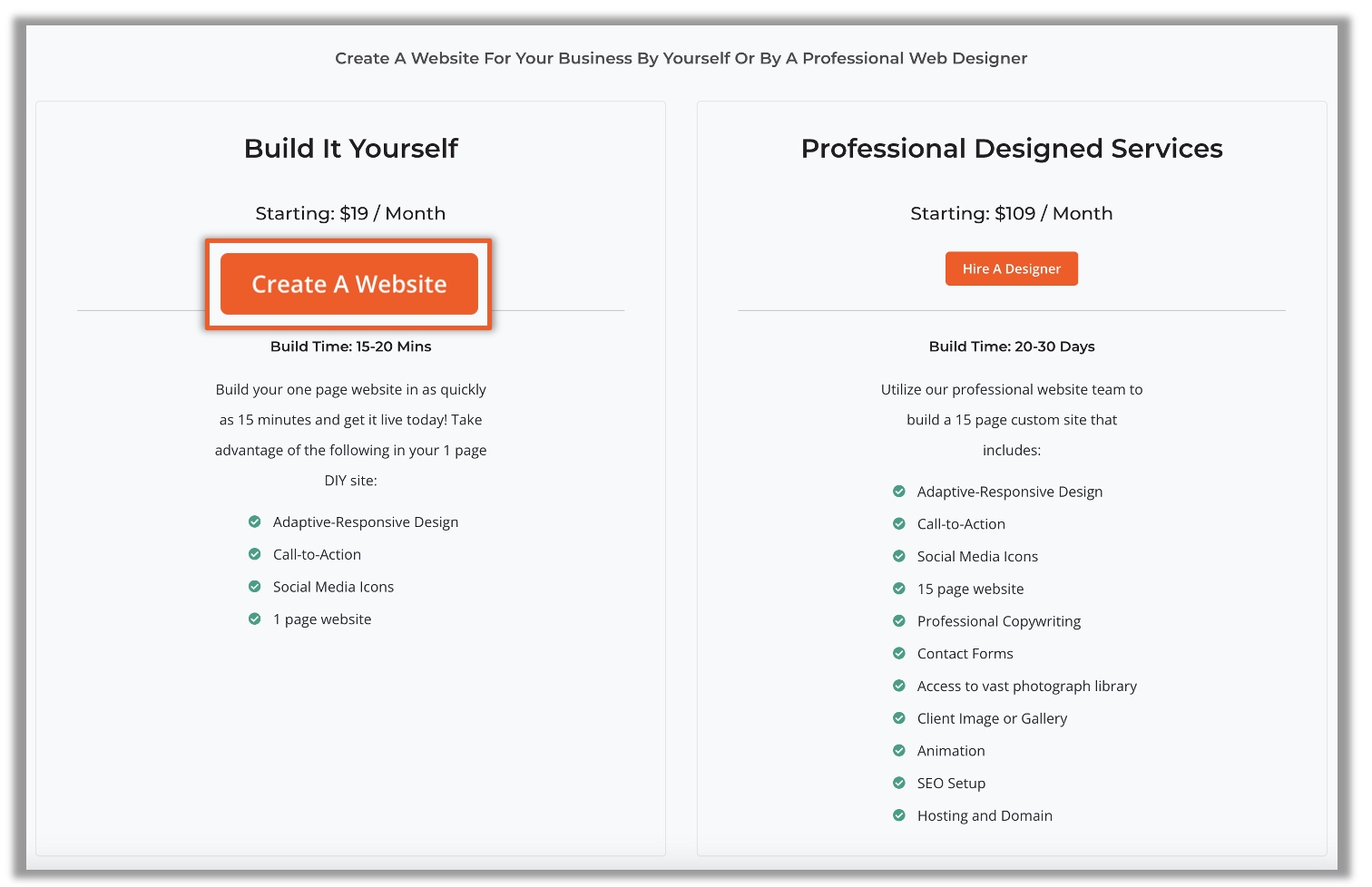Click the Social Media Icons item under Build It Yourself
Viewport: 1372px width, 887px height.
click(x=333, y=587)
